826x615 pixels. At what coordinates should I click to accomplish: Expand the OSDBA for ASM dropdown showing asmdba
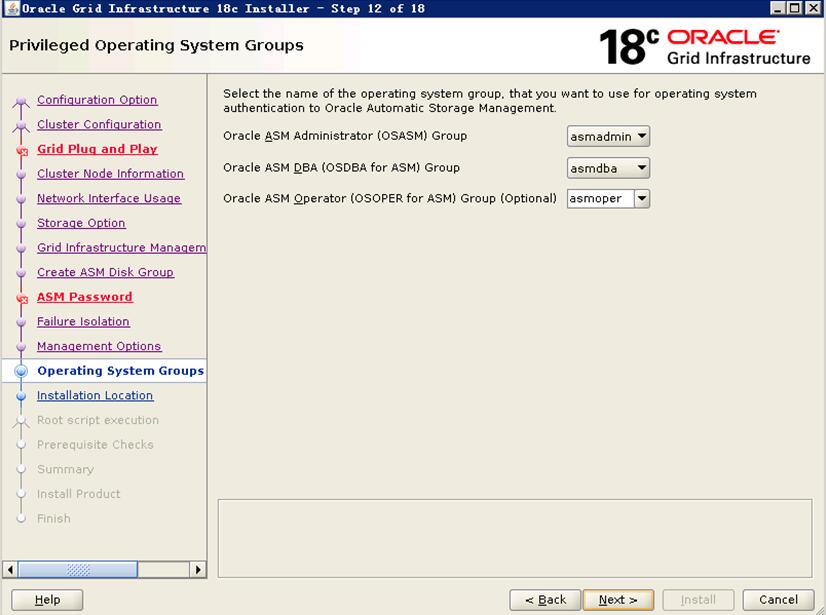click(x=608, y=168)
